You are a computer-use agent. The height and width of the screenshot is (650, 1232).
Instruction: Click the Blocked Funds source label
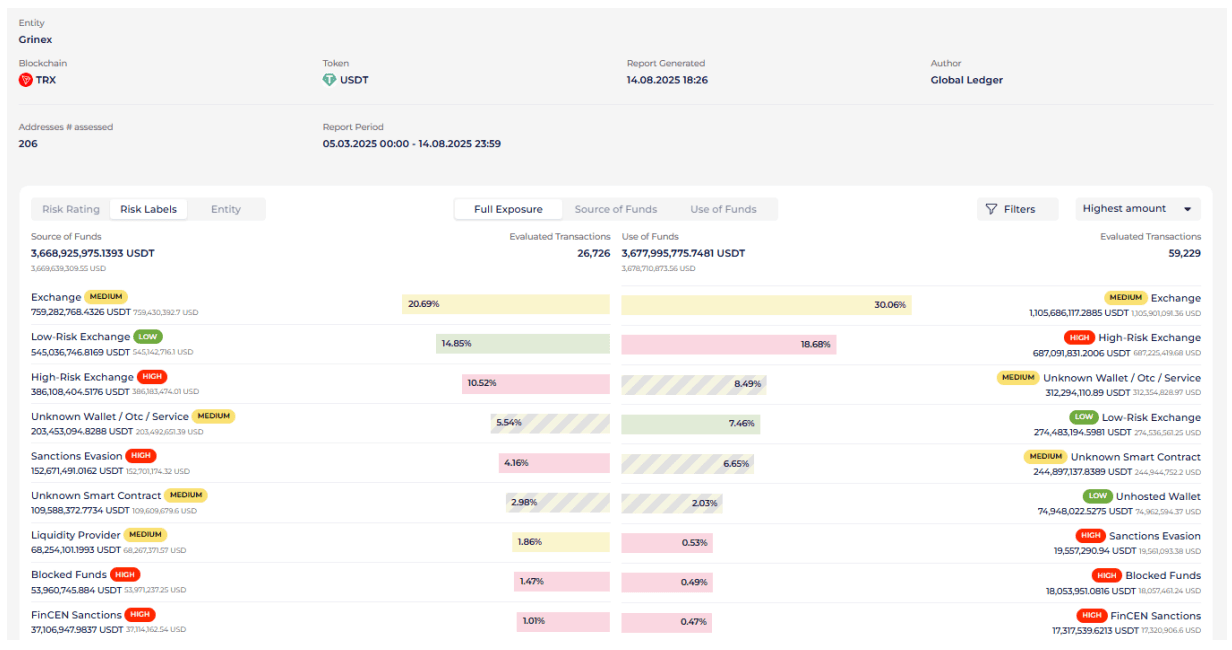click(x=68, y=575)
